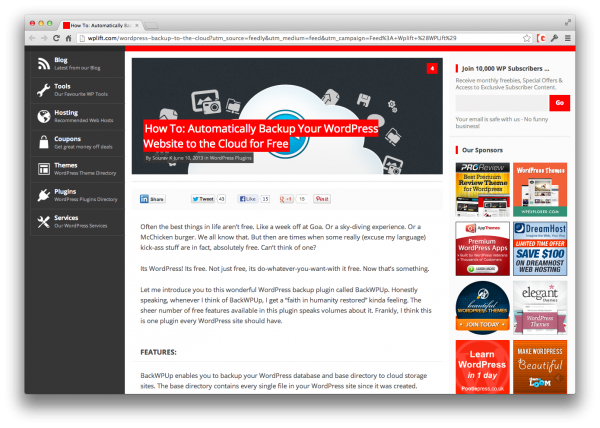Click the Our Sponsors heading
This screenshot has height=428, width=600.
[482, 150]
